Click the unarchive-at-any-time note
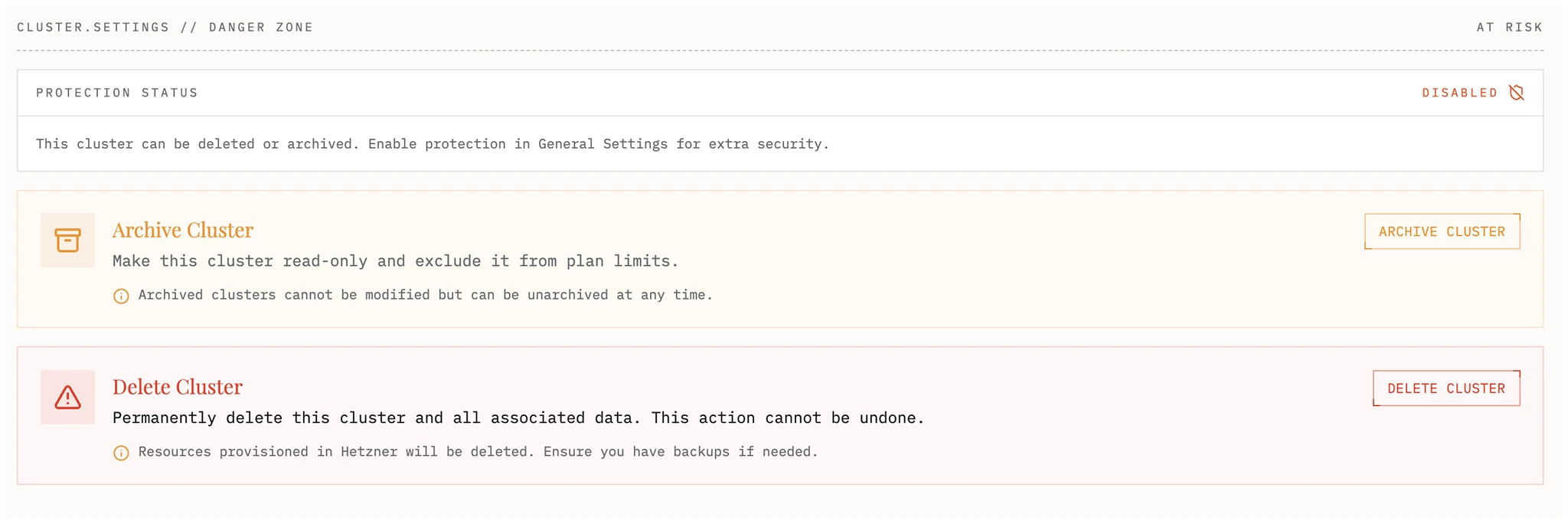1568x524 pixels. tap(425, 295)
